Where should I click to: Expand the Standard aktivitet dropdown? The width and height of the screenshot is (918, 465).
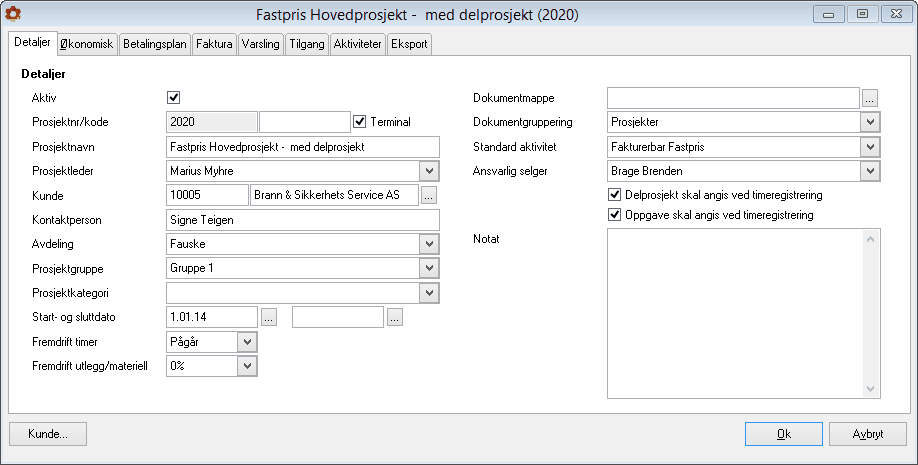tap(870, 146)
